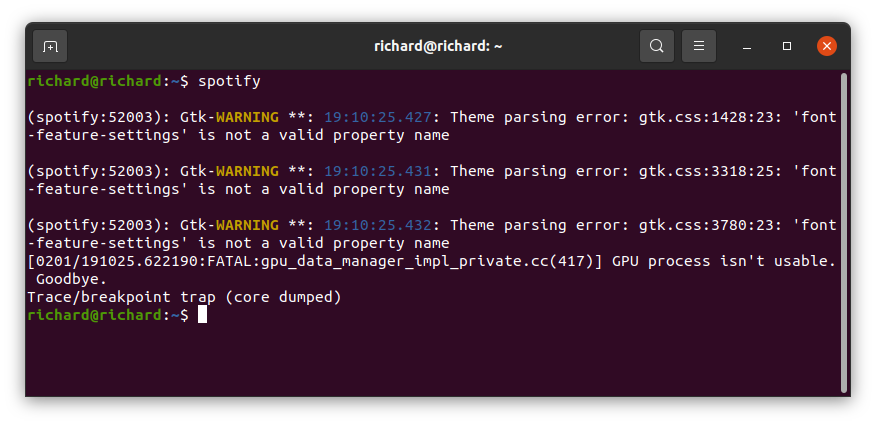
Task: Click the timestamp 19:10:25.427
Action: point(378,117)
